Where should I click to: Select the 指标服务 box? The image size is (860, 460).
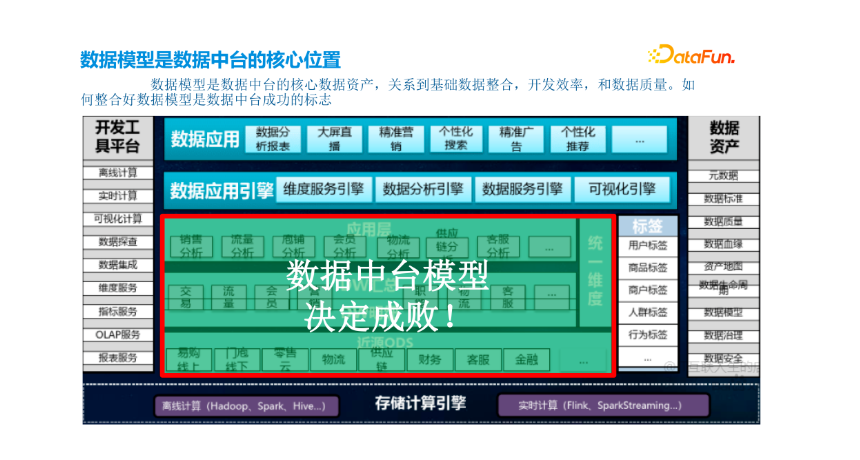pyautogui.click(x=118, y=311)
